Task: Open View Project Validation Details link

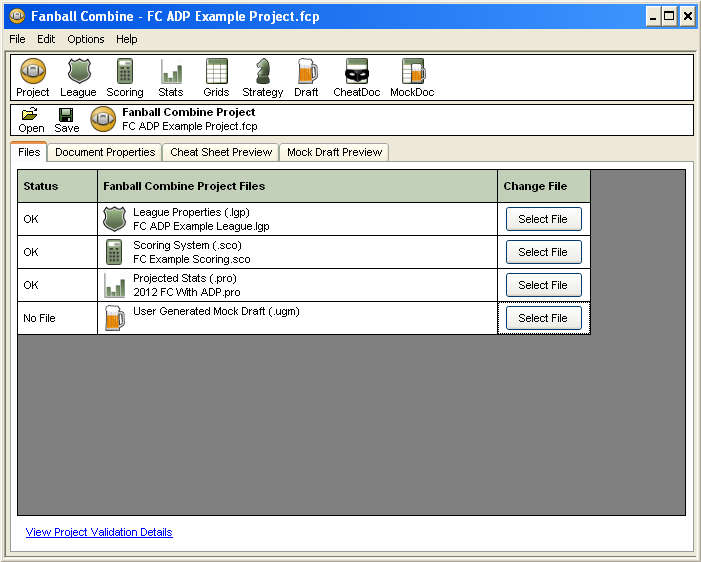Action: (x=99, y=532)
